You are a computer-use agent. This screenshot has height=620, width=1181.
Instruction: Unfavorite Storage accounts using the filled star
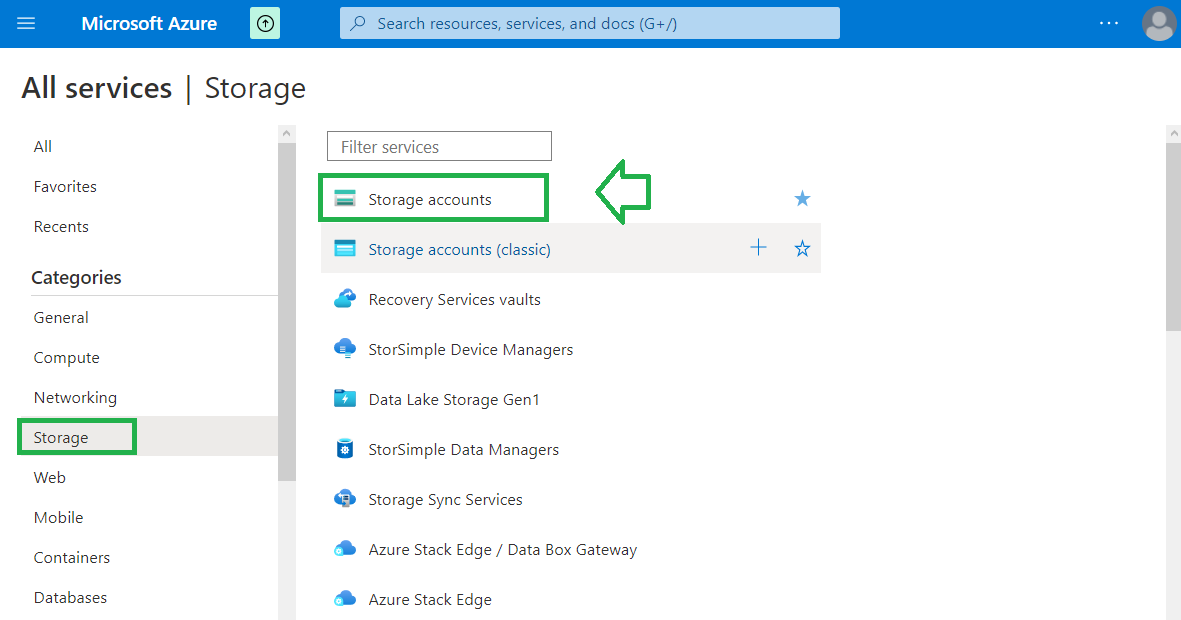802,198
